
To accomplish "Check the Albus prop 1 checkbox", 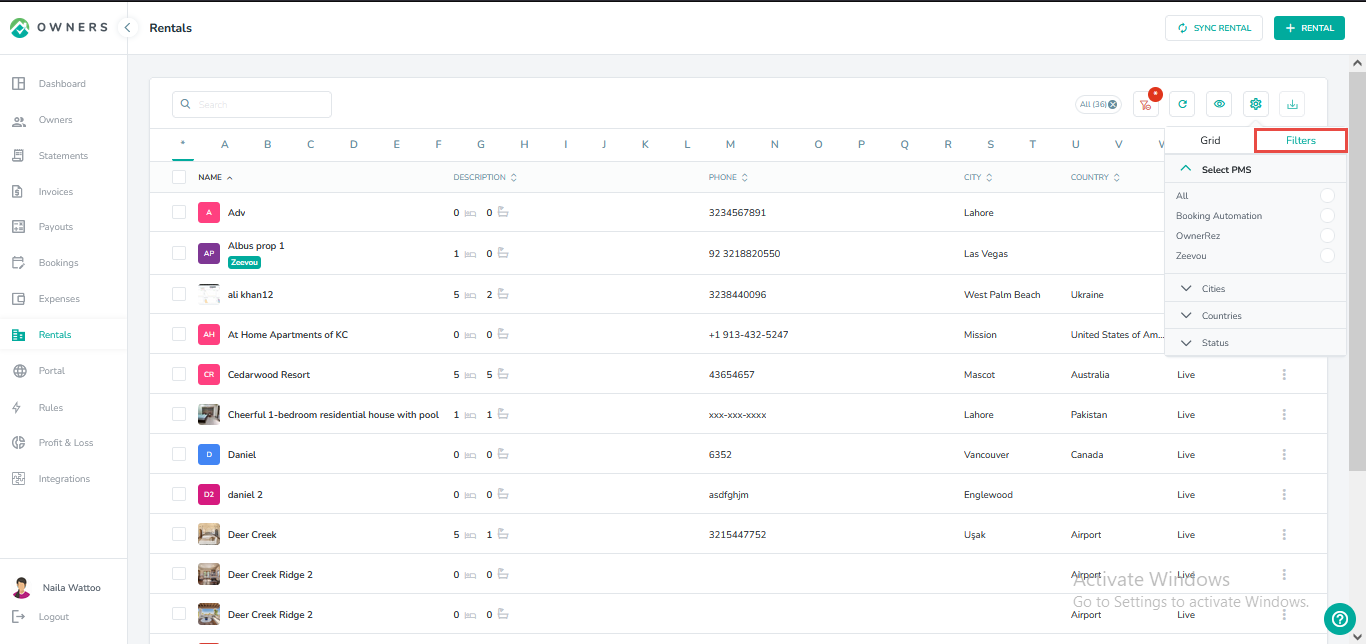I will click(179, 254).
